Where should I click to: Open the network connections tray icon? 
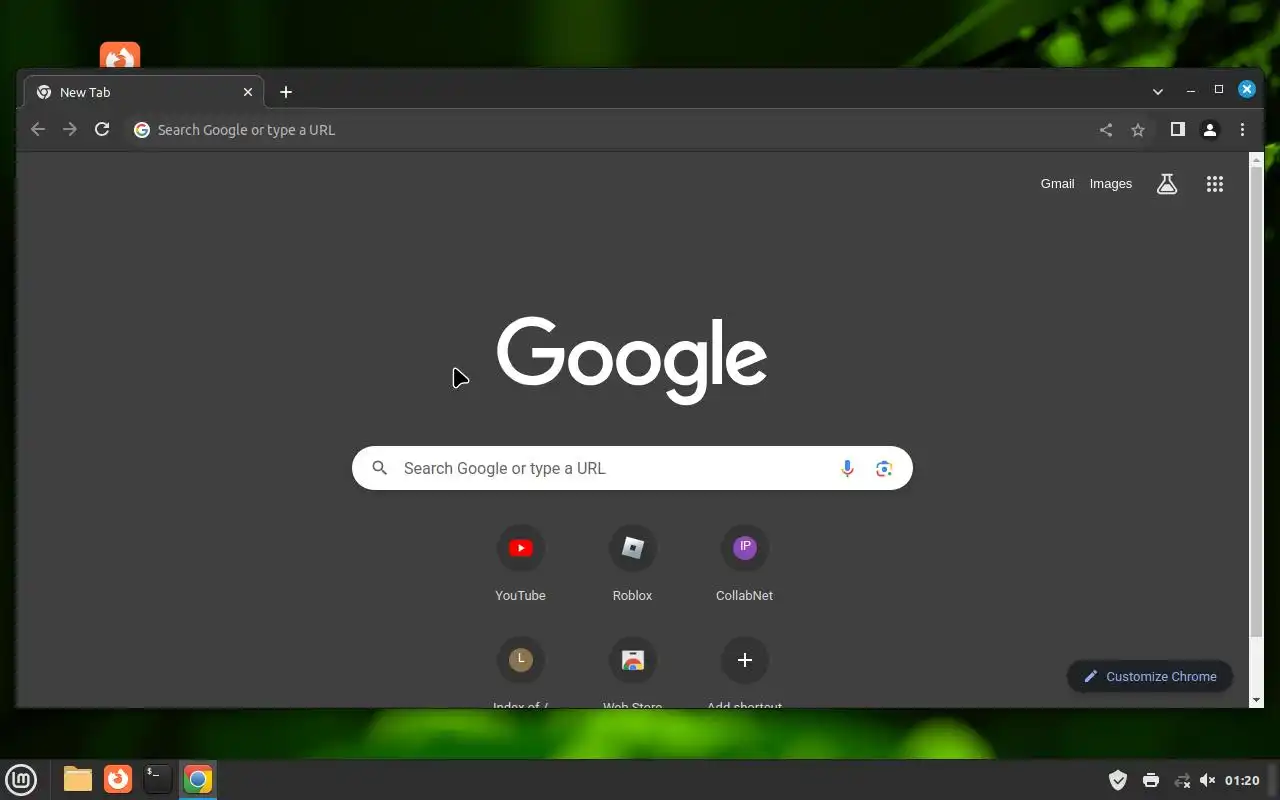point(1182,780)
